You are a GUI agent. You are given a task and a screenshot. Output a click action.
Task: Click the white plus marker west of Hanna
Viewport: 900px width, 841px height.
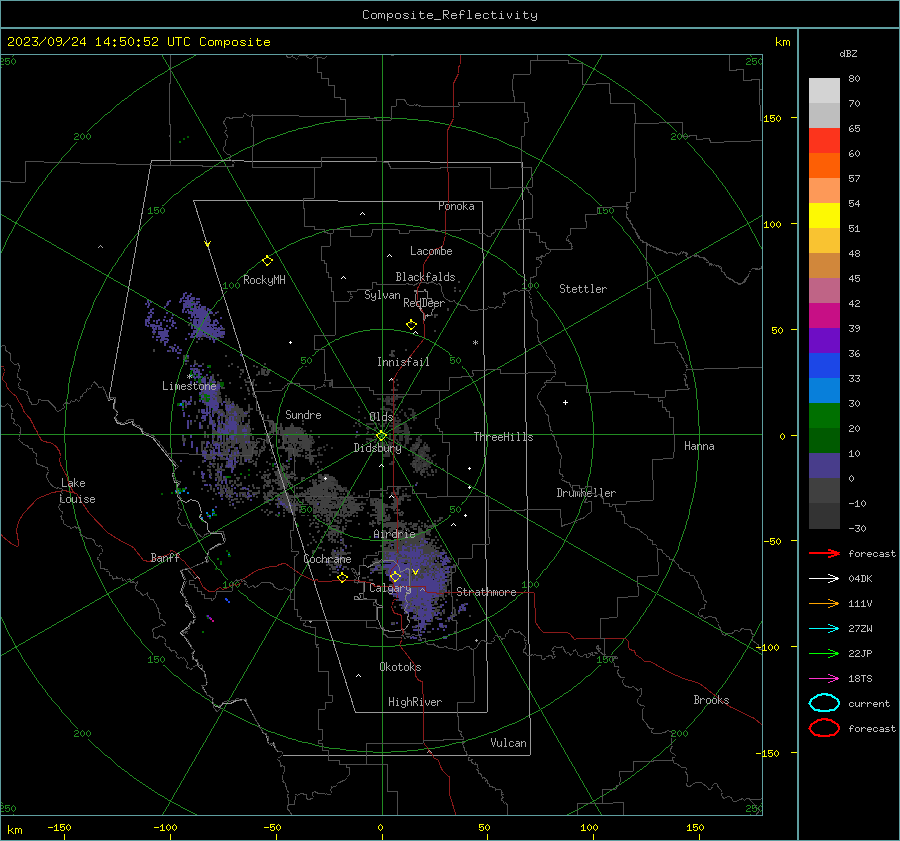point(565,402)
